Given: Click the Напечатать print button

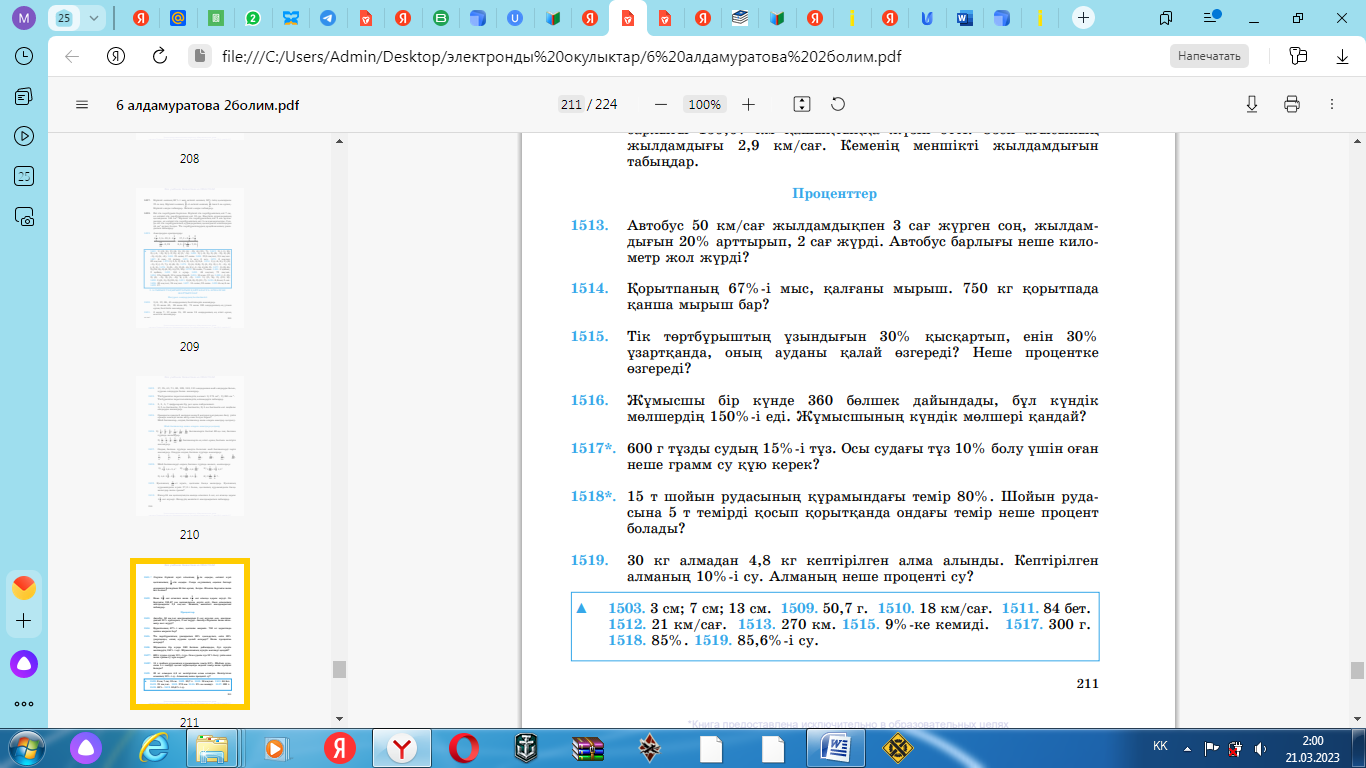Looking at the screenshot, I should [x=1209, y=56].
